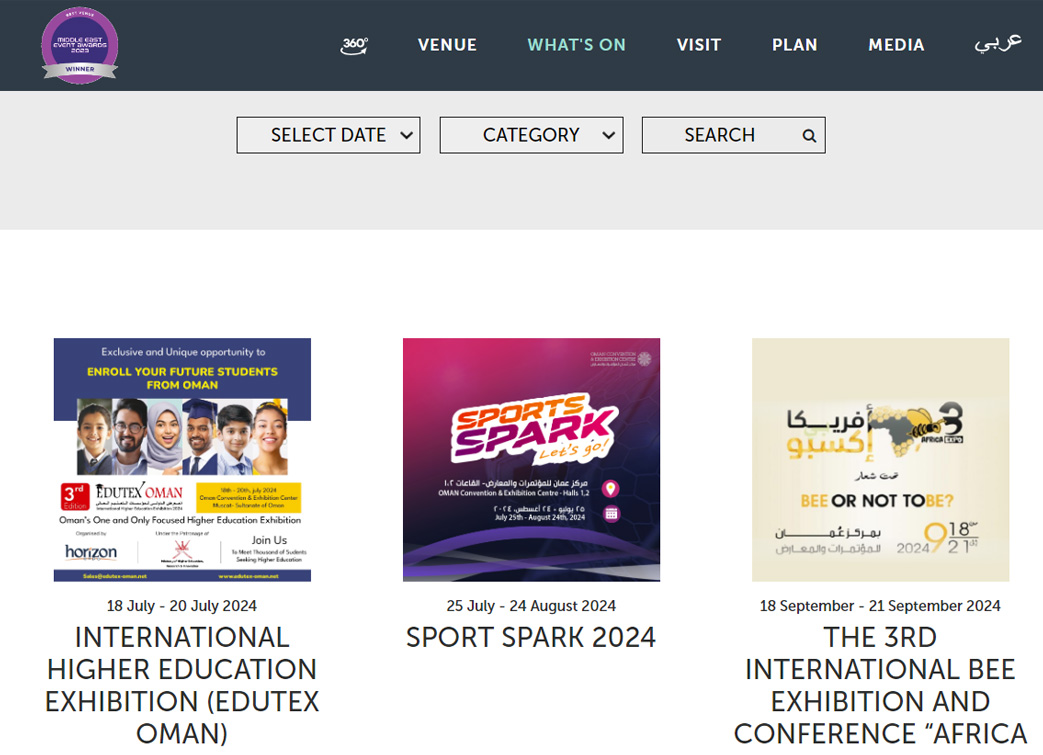Open the VISIT menu item
Image resolution: width=1043 pixels, height=755 pixels.
pyautogui.click(x=698, y=45)
